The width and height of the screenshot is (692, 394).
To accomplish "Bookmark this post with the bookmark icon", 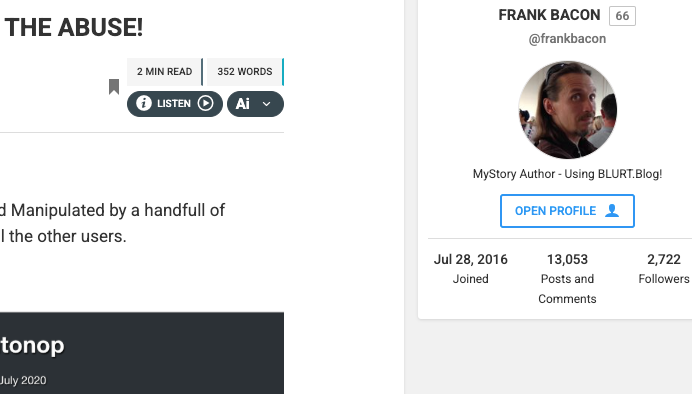I will tap(114, 87).
